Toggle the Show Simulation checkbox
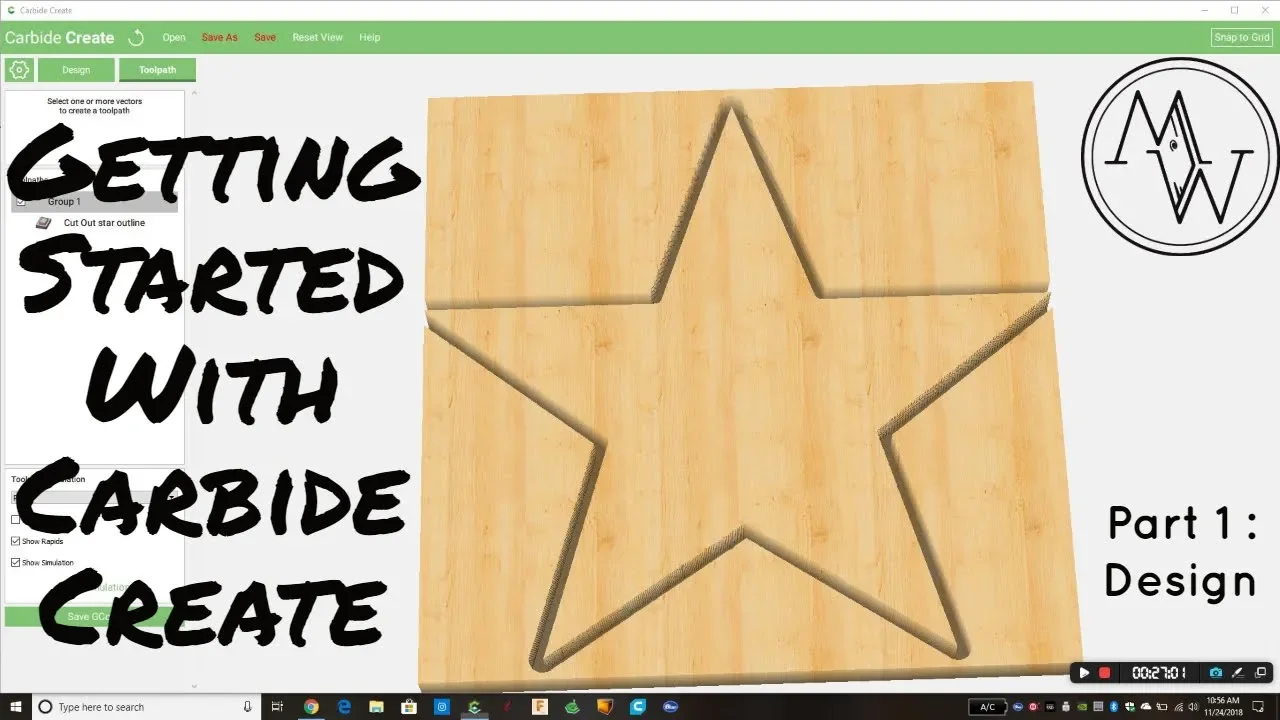The height and width of the screenshot is (720, 1280). [15, 563]
